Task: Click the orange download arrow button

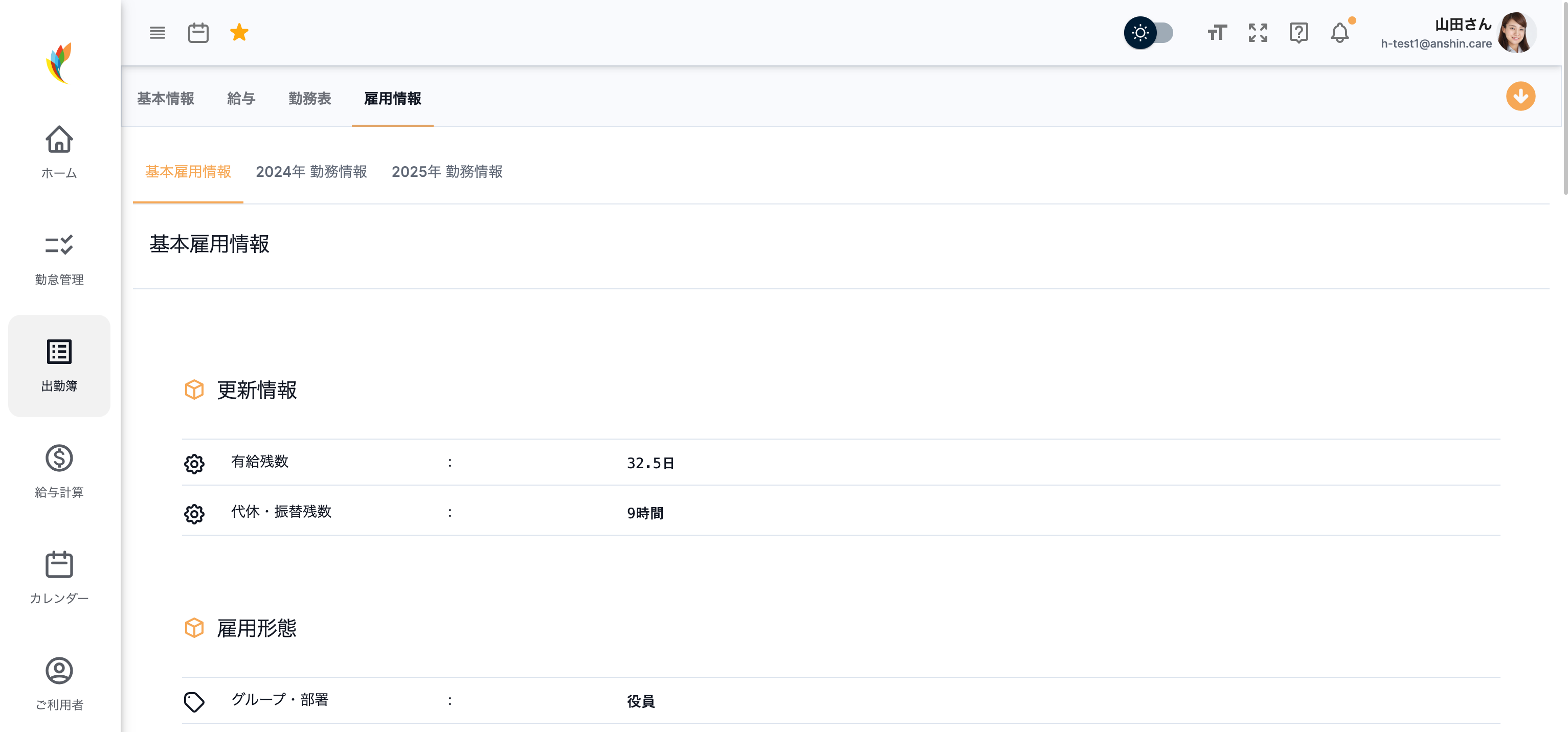Action: (x=1520, y=97)
